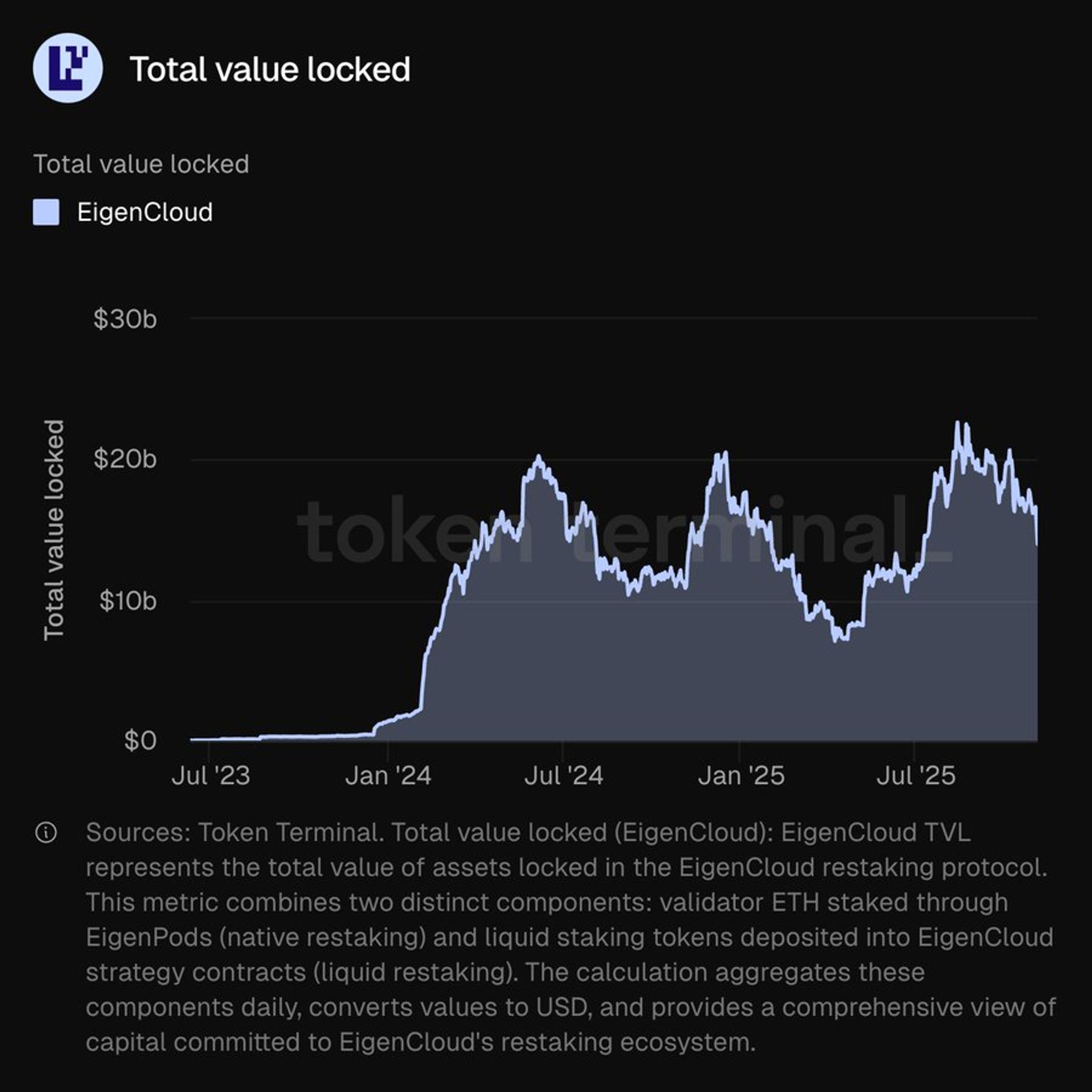Click the chart title Total value locked

click(x=270, y=69)
